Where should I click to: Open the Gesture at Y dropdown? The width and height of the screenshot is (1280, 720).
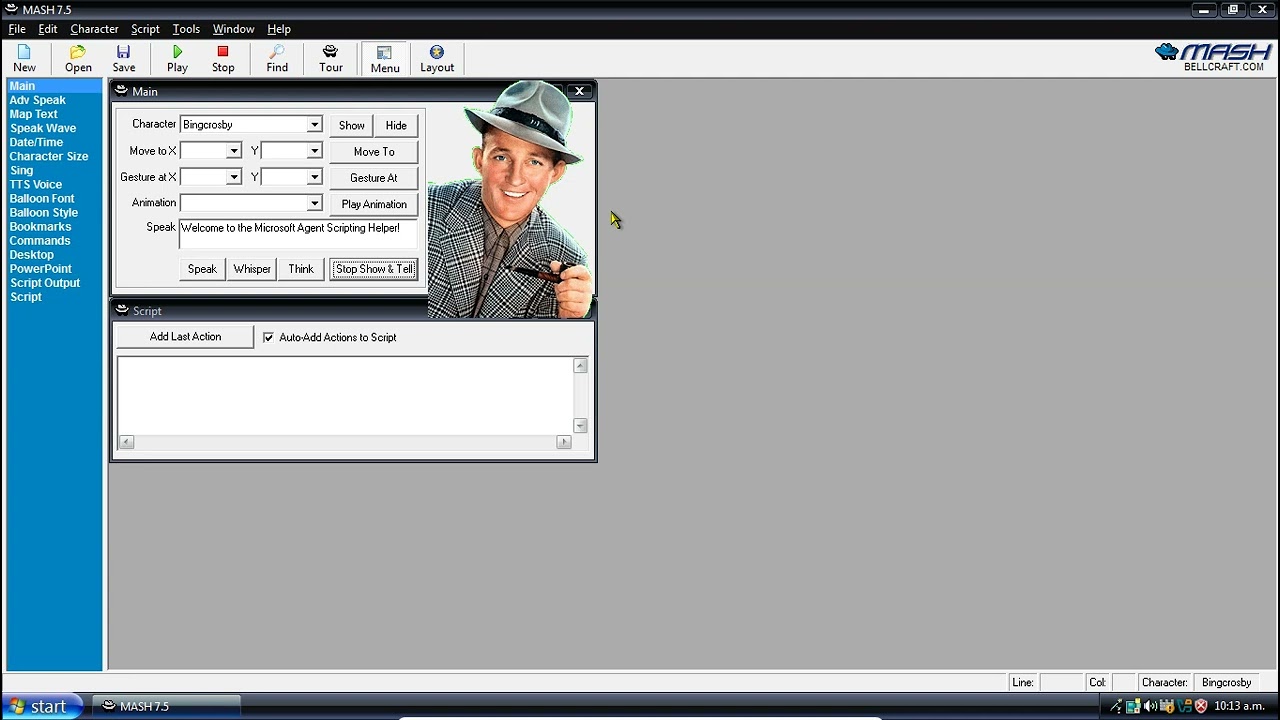coord(314,177)
